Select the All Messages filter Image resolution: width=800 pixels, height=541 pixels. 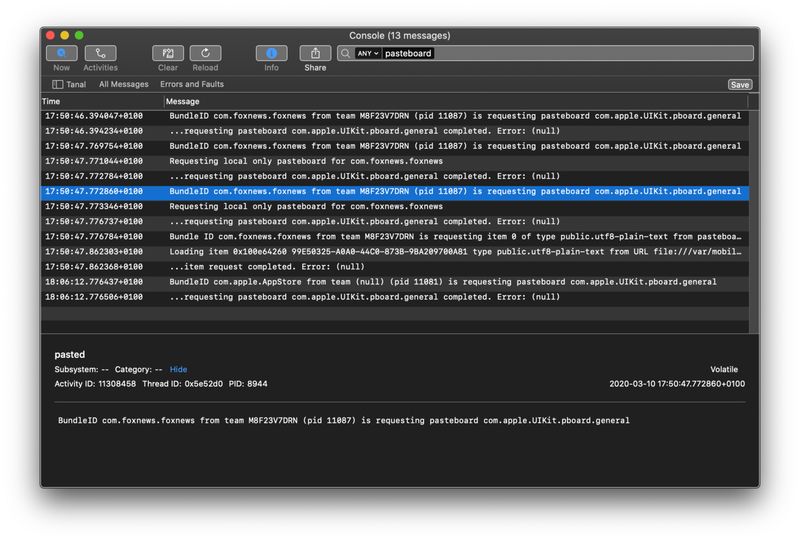click(123, 85)
